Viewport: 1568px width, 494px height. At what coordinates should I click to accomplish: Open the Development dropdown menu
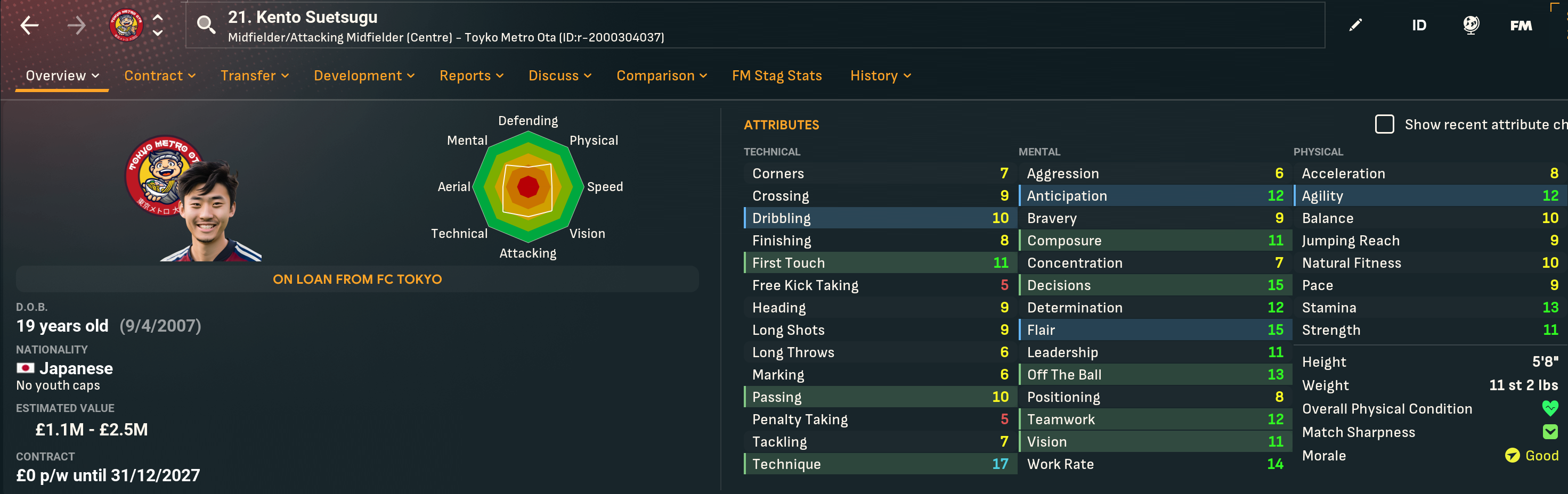[364, 76]
